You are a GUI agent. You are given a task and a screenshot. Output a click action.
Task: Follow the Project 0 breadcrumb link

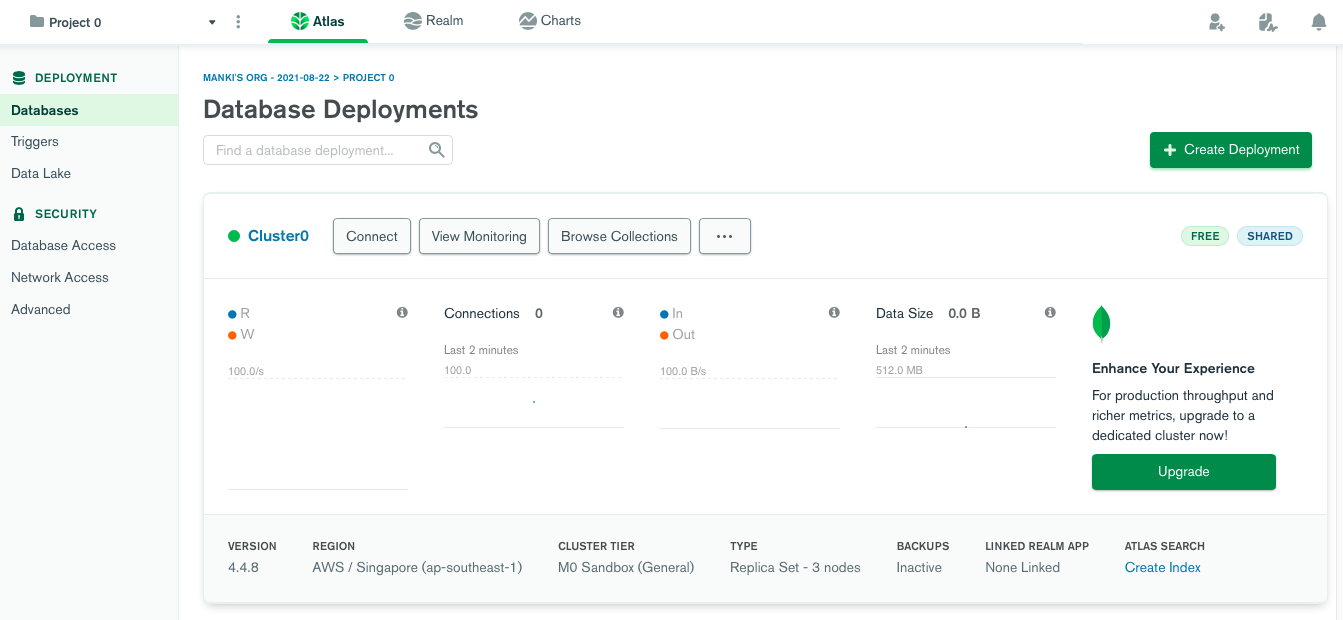coord(369,78)
